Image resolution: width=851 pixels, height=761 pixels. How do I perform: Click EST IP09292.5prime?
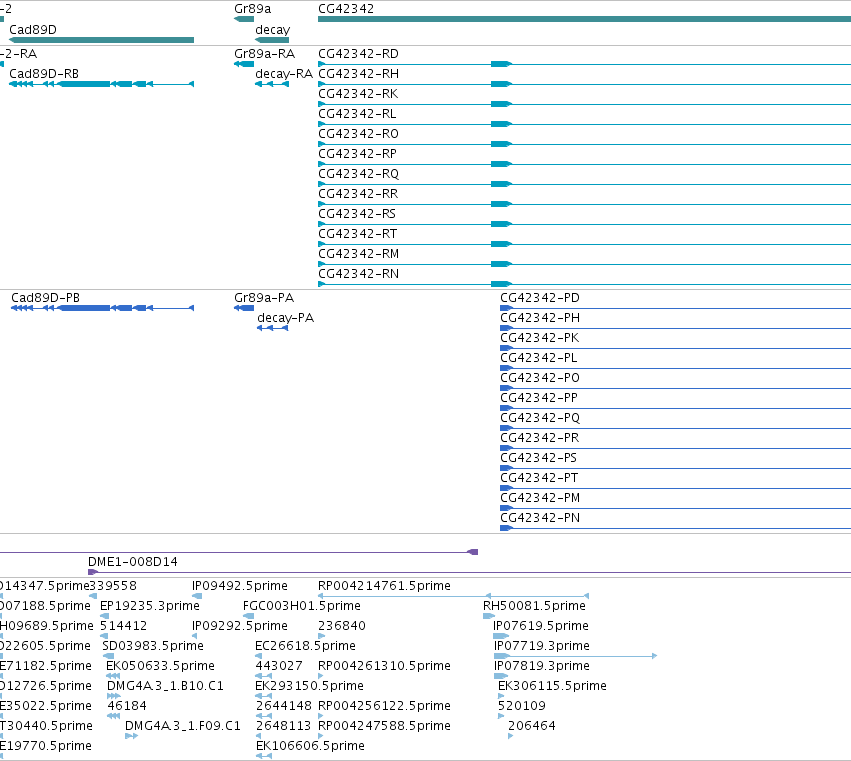click(239, 626)
